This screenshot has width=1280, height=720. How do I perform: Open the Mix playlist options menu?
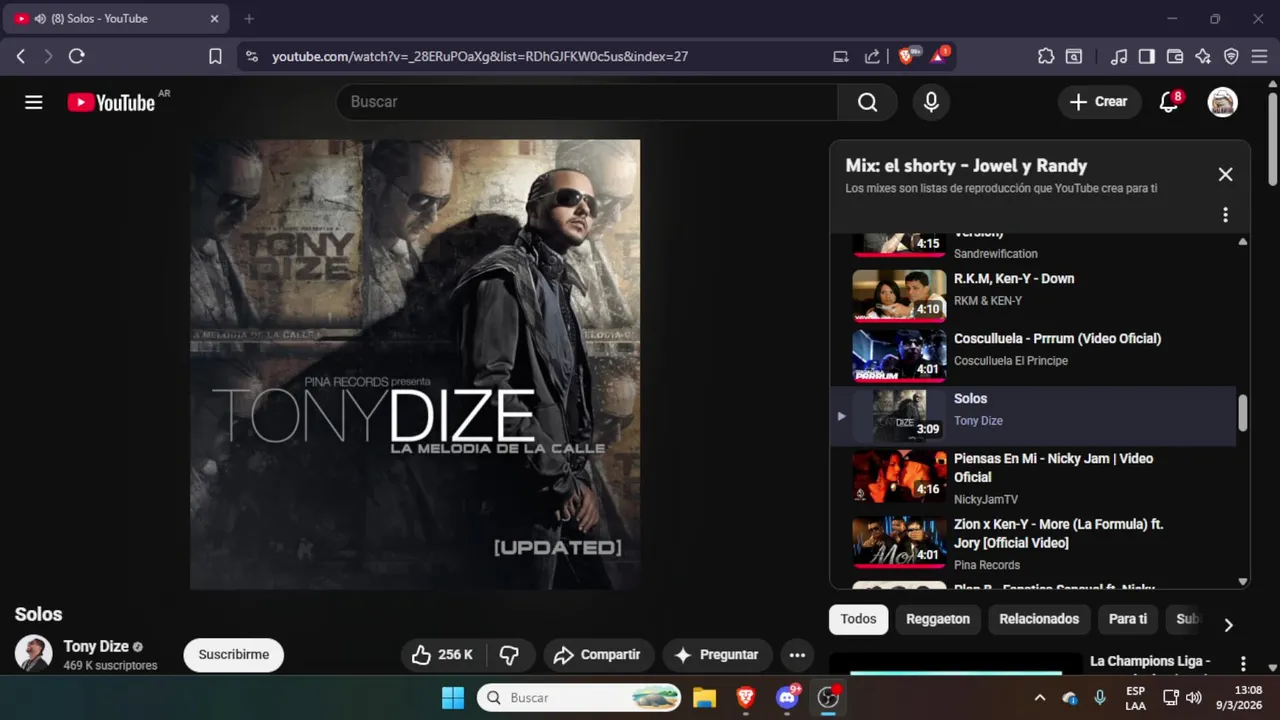(x=1225, y=215)
